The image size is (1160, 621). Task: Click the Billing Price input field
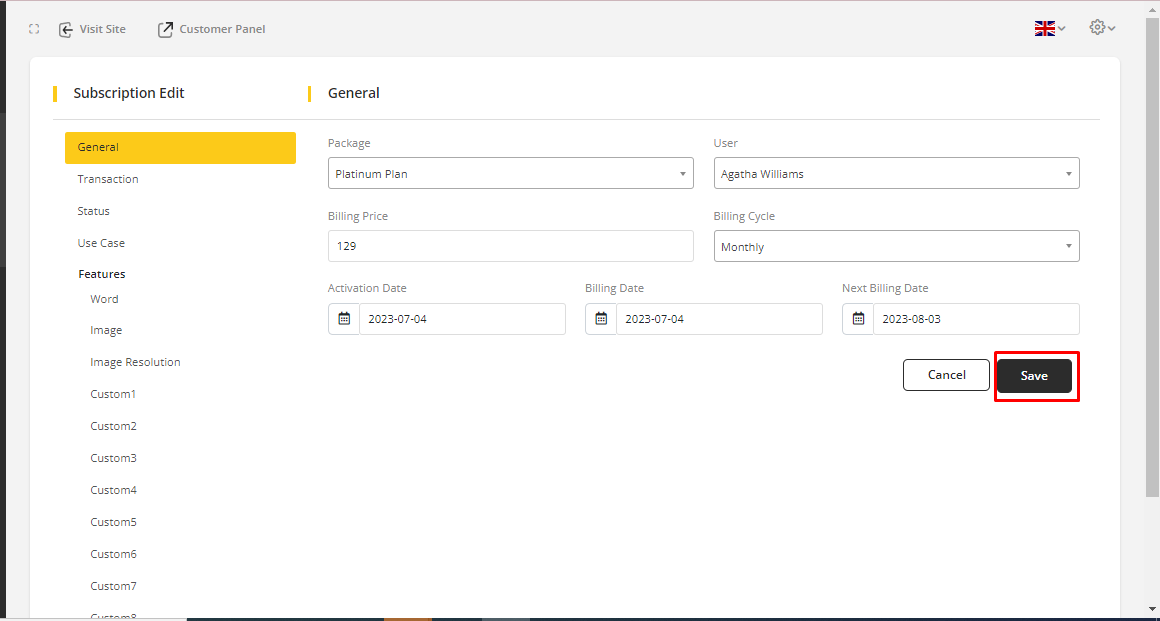510,246
